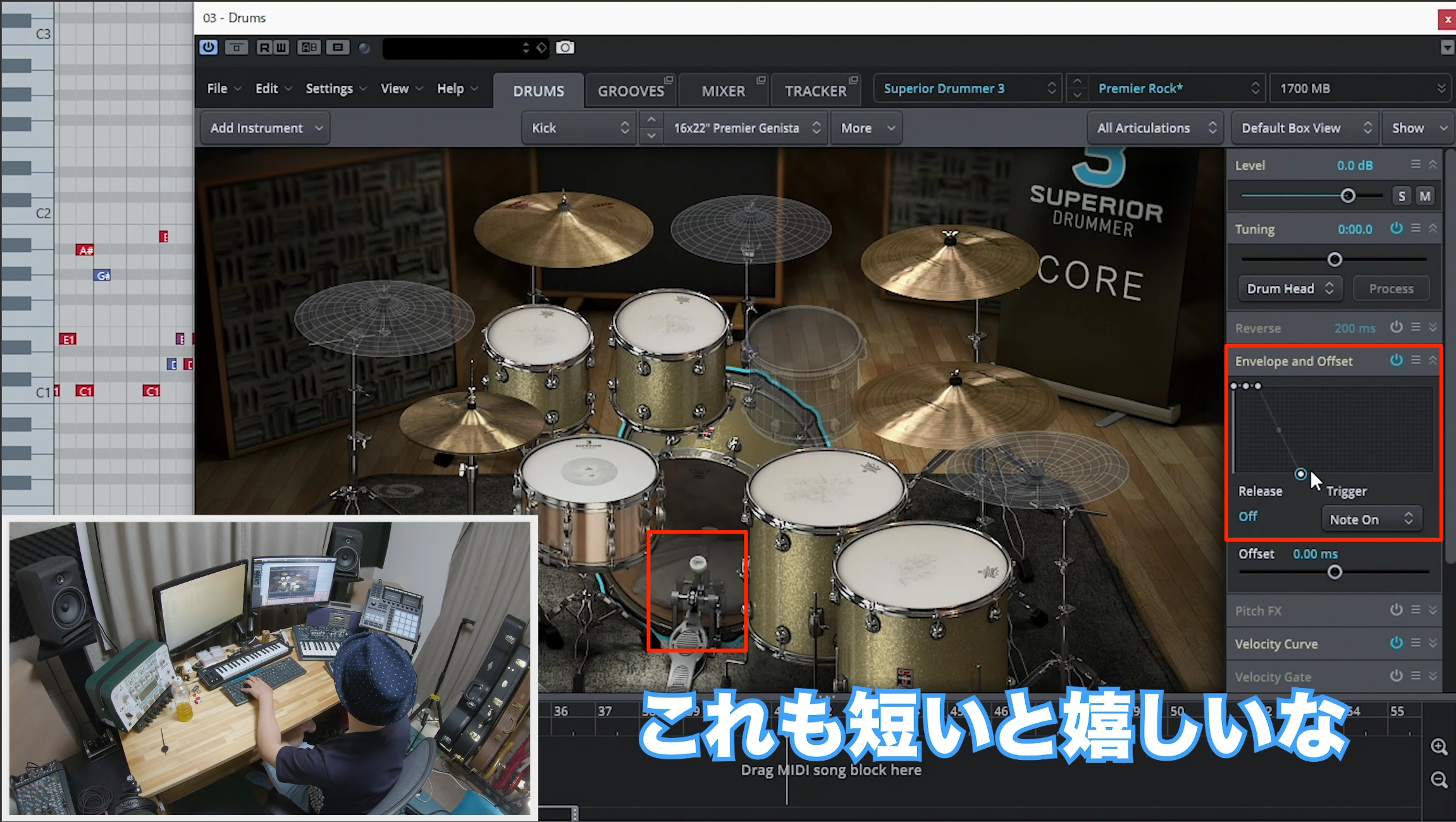Click the Level slider handle
Image resolution: width=1456 pixels, height=822 pixels.
pyautogui.click(x=1348, y=196)
